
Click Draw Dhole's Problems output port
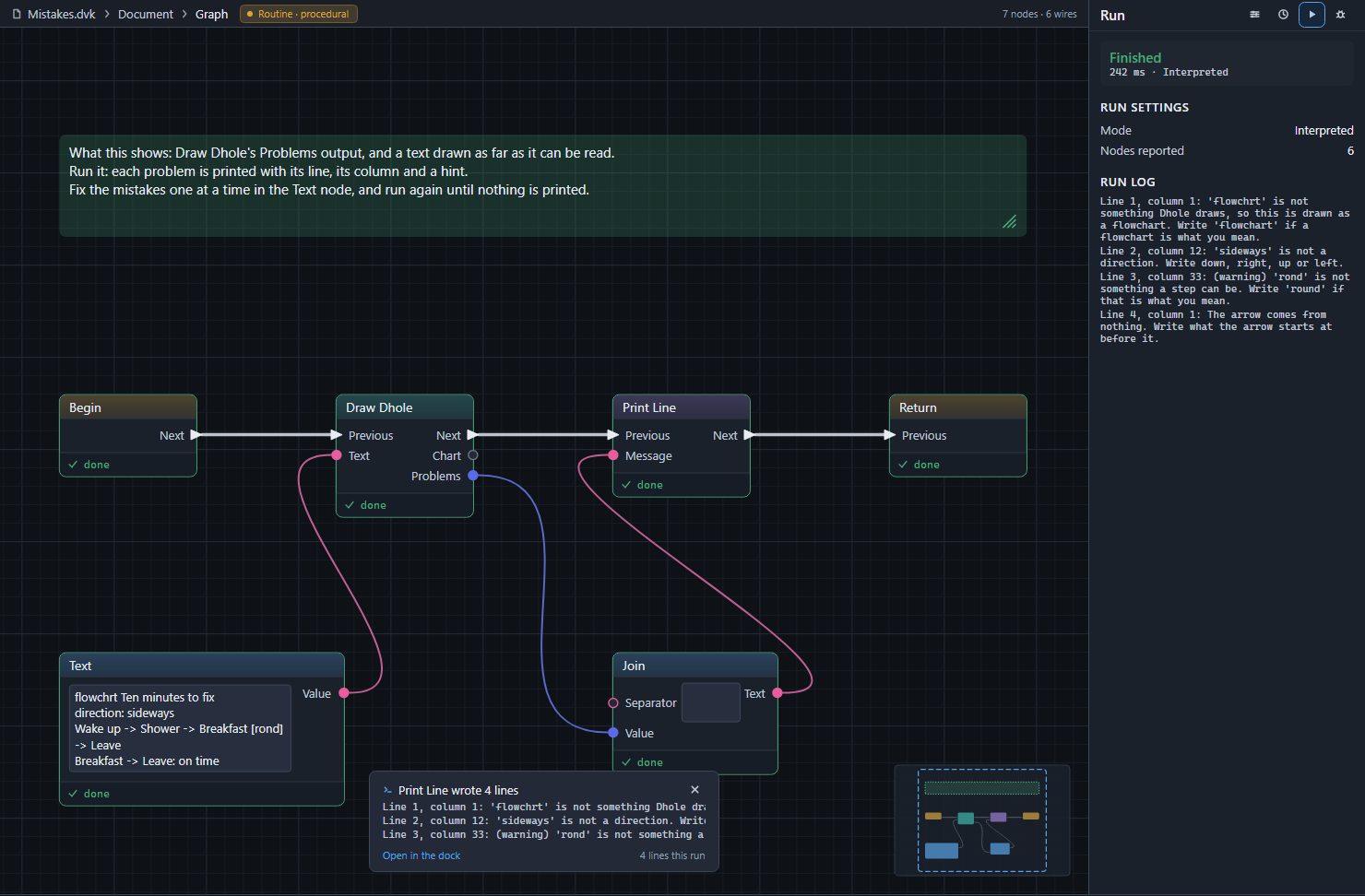coord(473,476)
